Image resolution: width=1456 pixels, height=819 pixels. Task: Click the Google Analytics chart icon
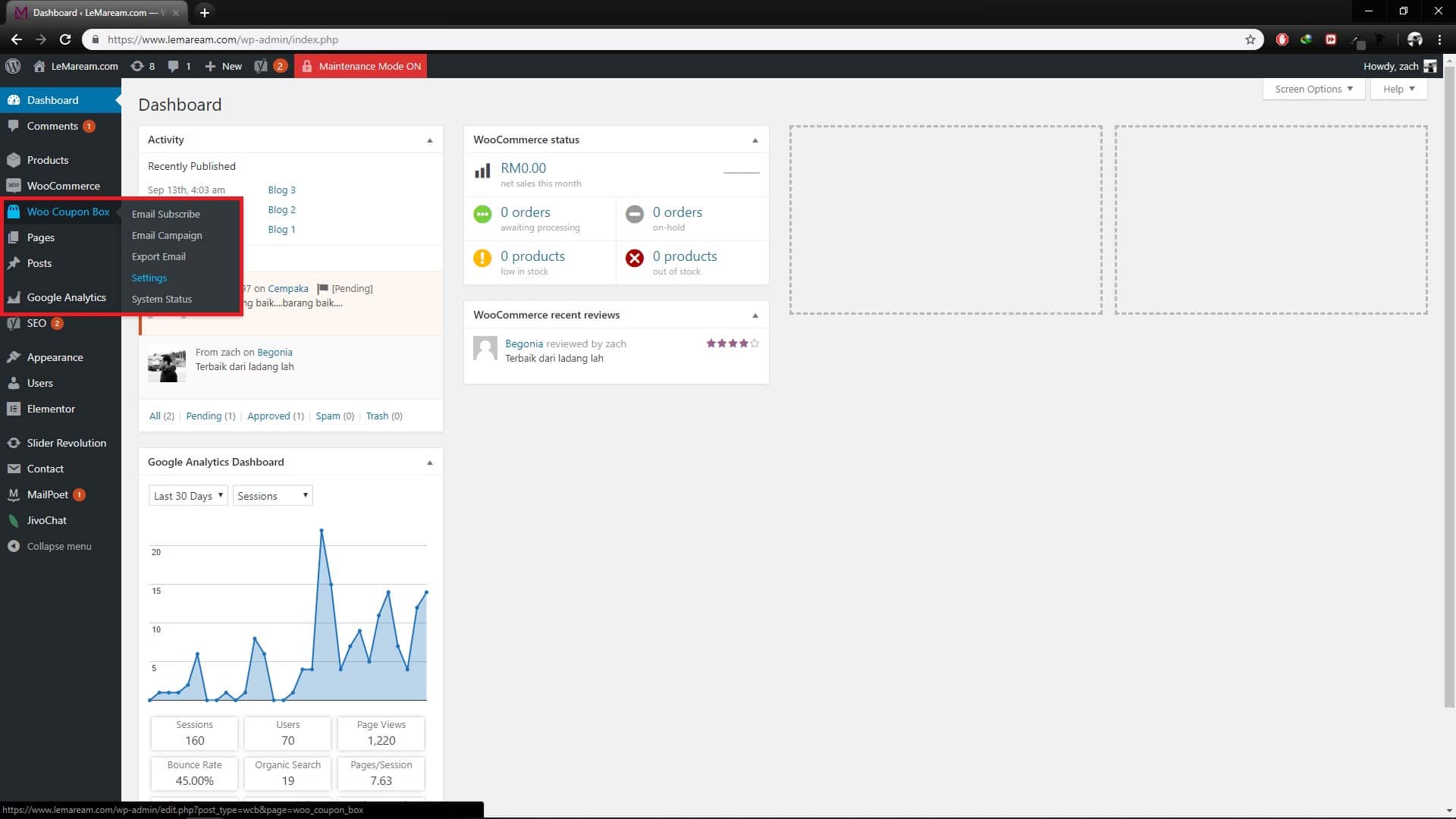click(x=14, y=297)
